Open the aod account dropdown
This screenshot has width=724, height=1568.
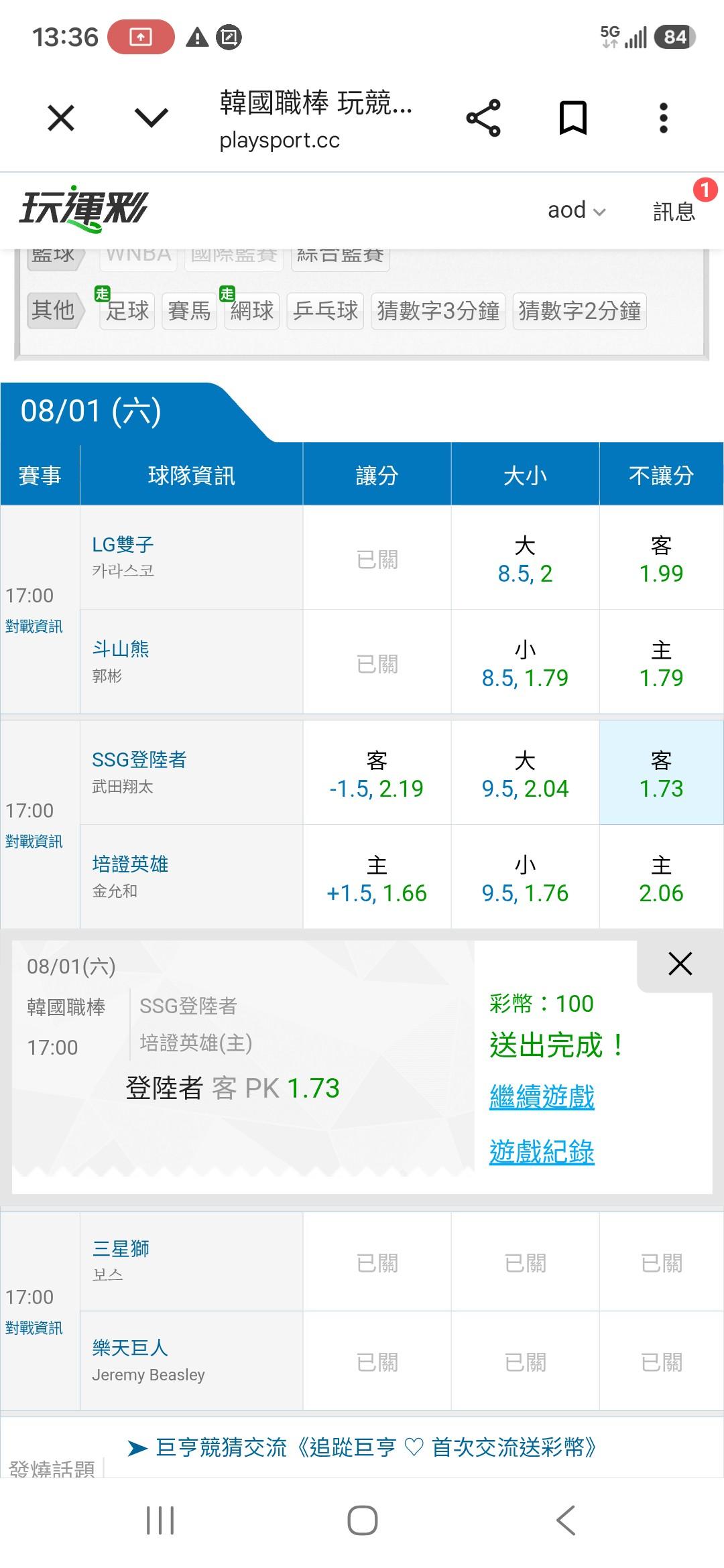click(x=577, y=210)
